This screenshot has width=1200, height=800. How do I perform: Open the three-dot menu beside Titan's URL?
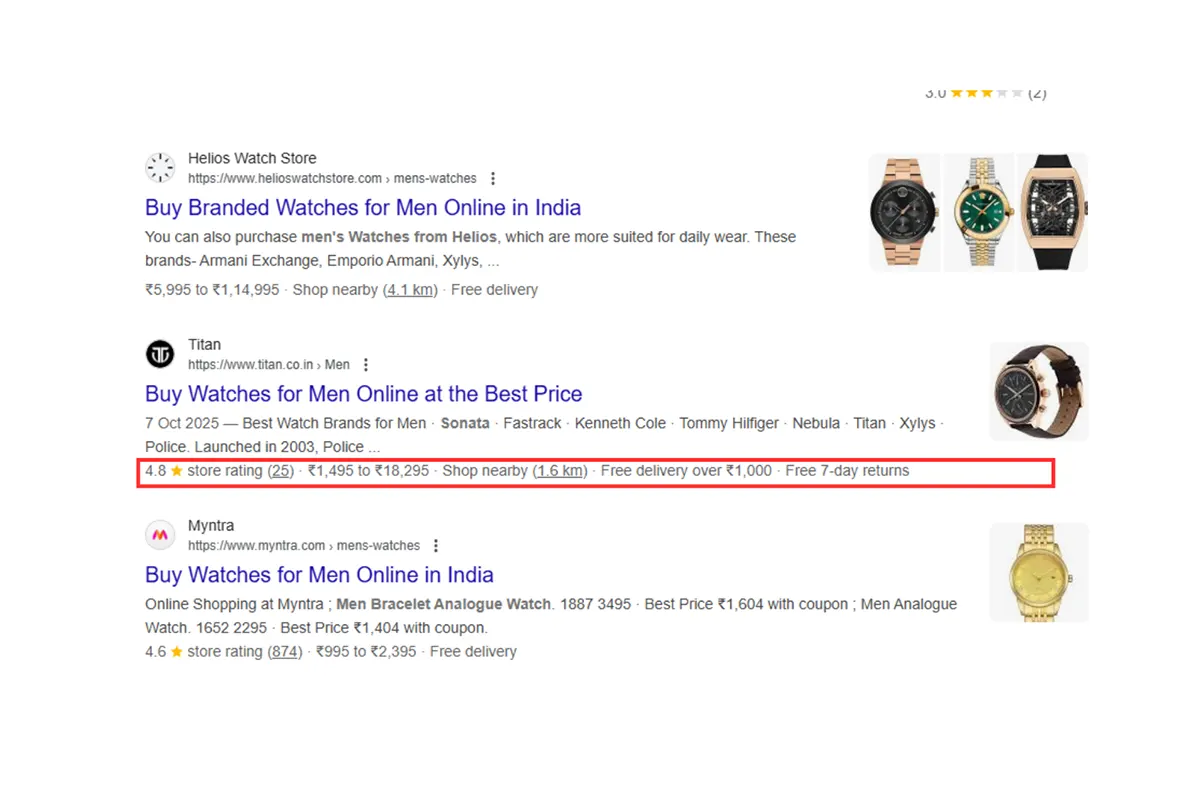(366, 364)
